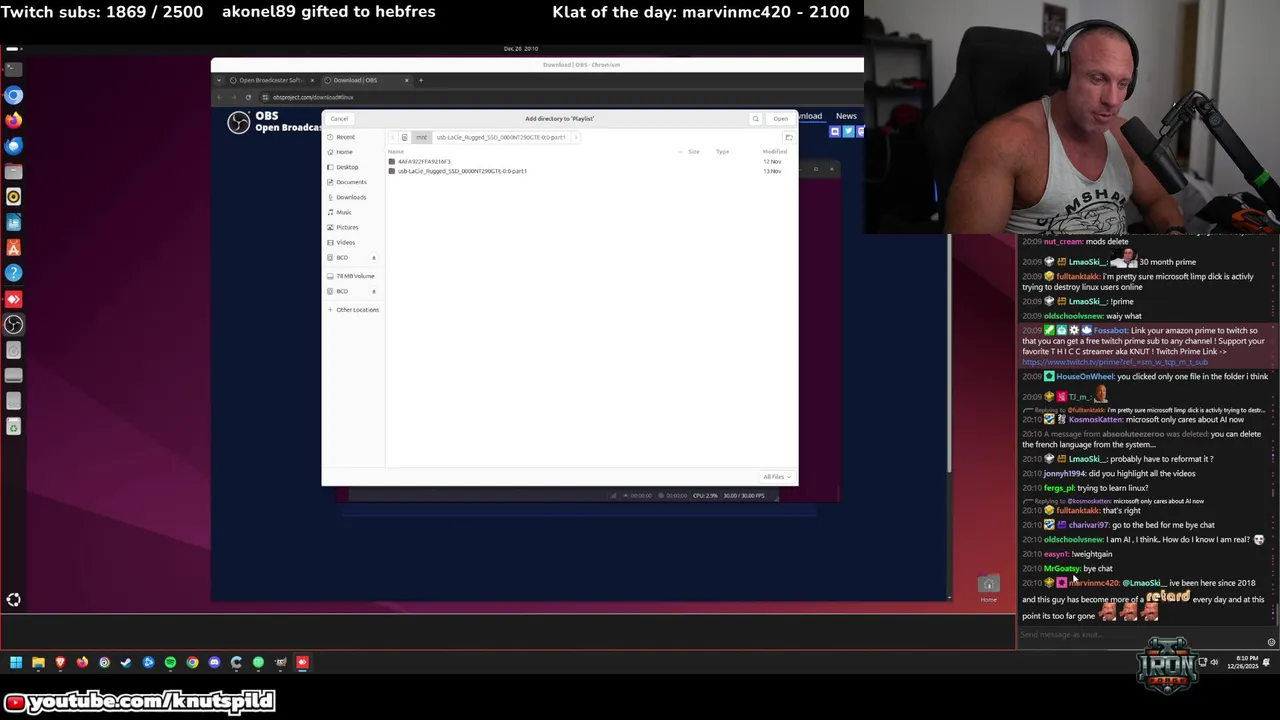Open Ubuntu Software from the dock
Image resolution: width=1280 pixels, height=720 pixels.
[x=13, y=248]
